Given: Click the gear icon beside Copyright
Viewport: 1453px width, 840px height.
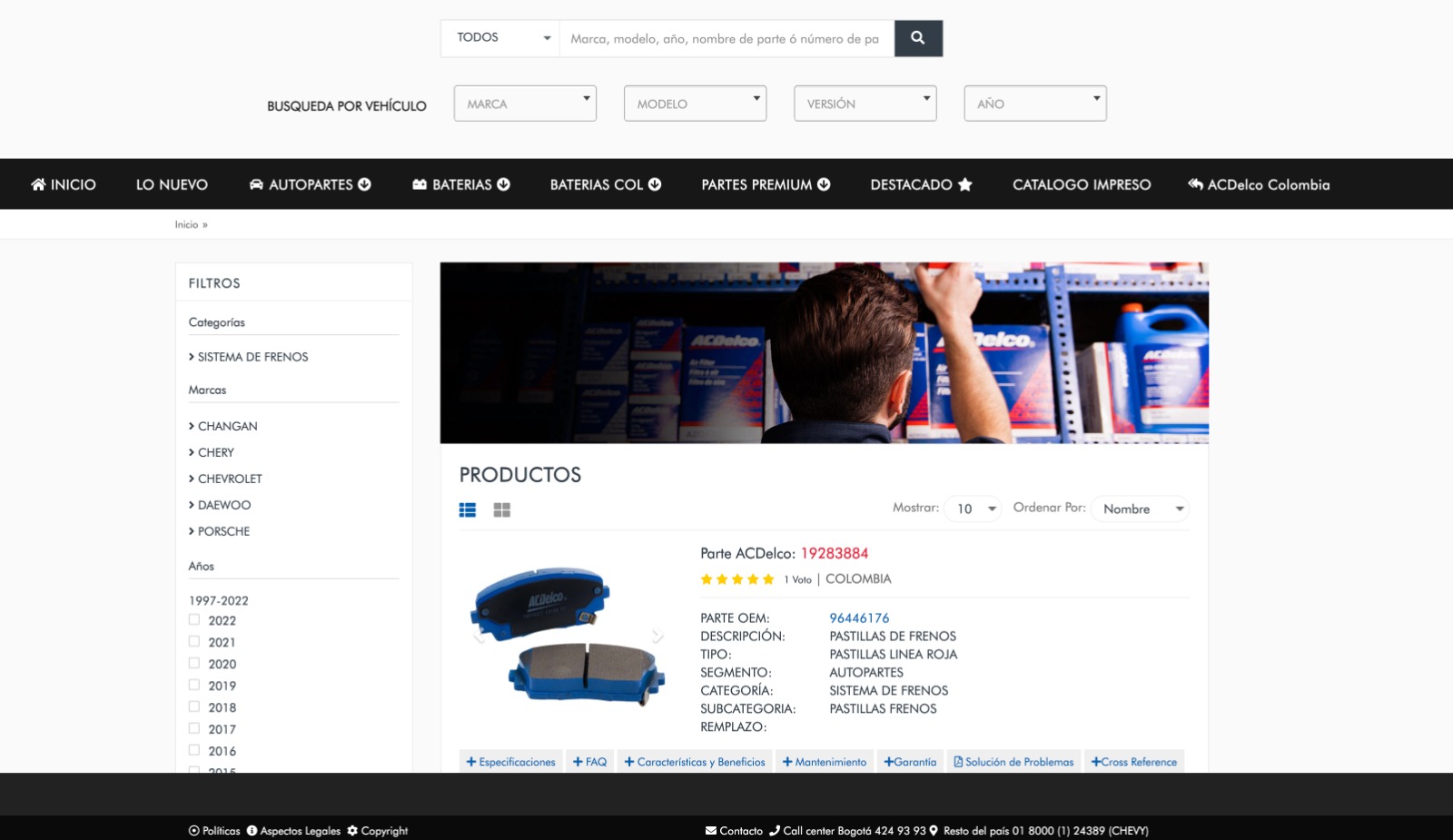Looking at the screenshot, I should coord(352,830).
